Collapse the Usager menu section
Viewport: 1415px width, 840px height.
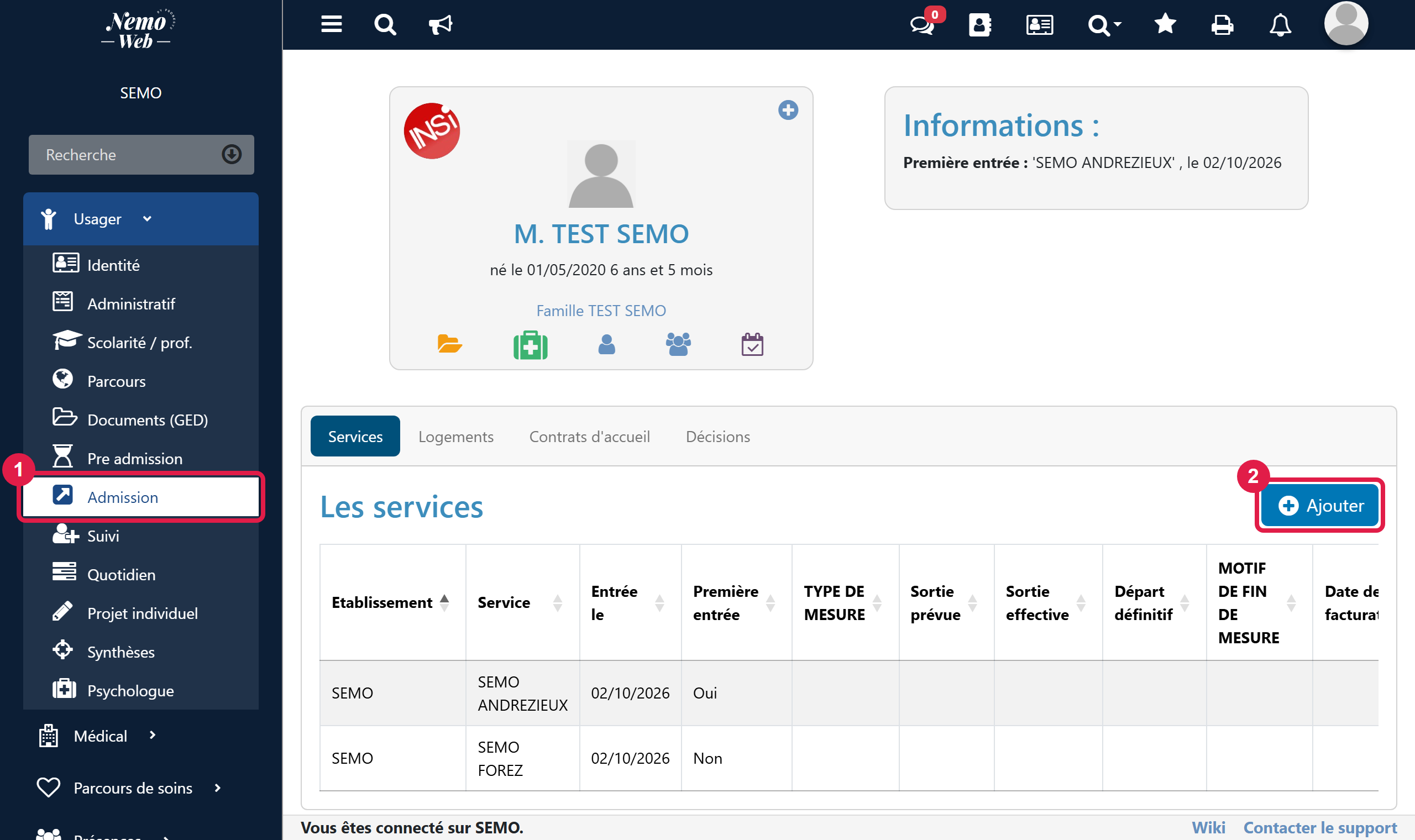click(x=141, y=218)
